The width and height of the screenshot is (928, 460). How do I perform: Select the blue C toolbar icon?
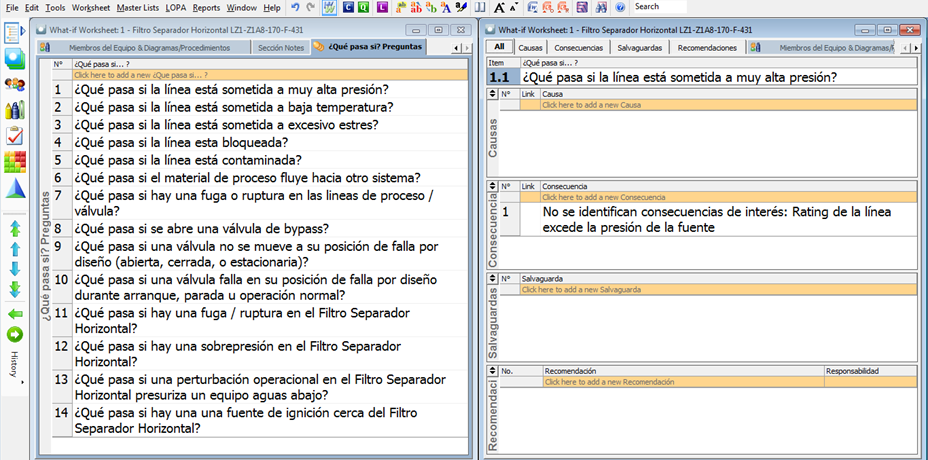click(x=348, y=8)
